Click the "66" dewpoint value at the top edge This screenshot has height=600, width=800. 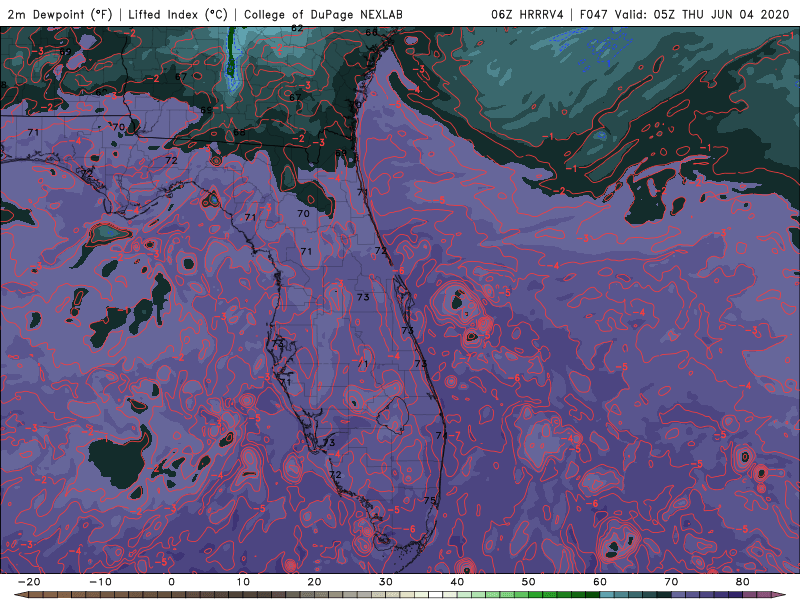click(x=371, y=32)
